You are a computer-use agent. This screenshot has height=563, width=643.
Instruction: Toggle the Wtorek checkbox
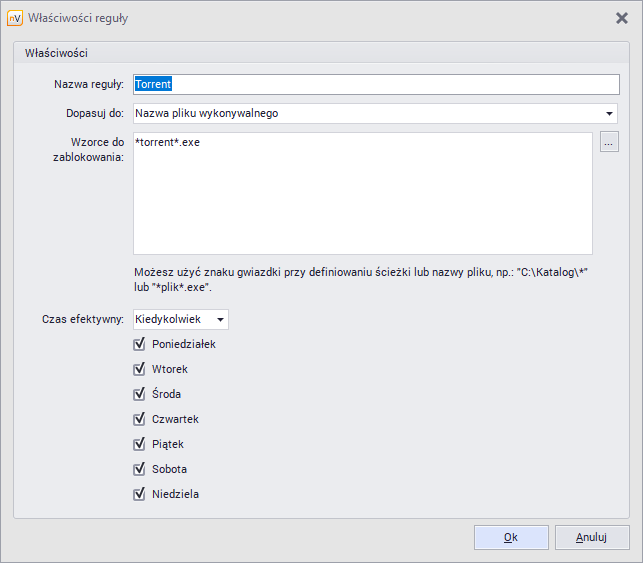coord(140,369)
